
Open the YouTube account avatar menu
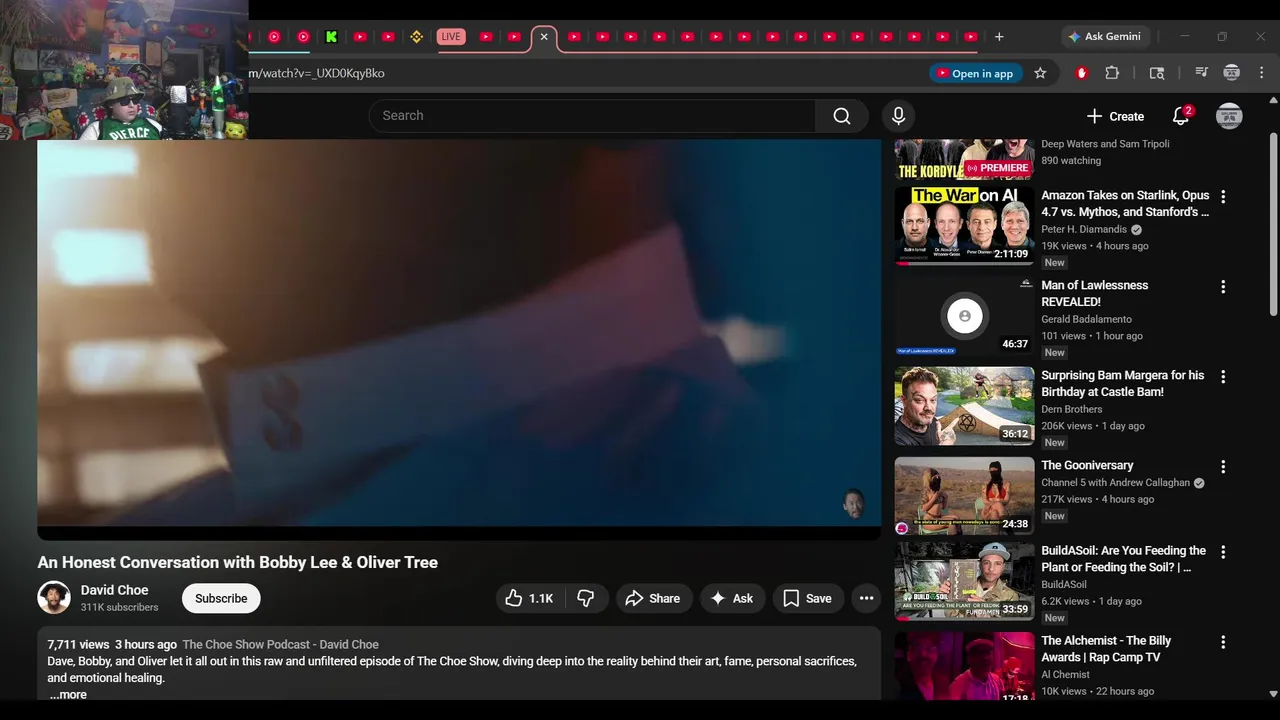point(1229,116)
